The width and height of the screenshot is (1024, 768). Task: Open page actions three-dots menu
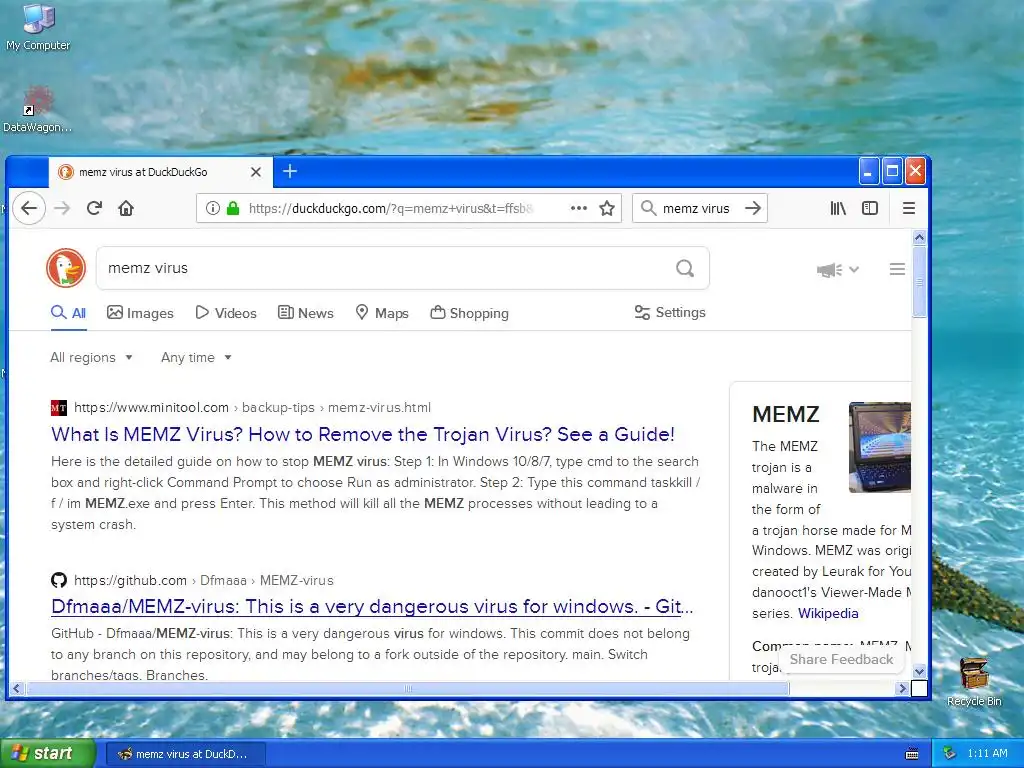click(579, 208)
